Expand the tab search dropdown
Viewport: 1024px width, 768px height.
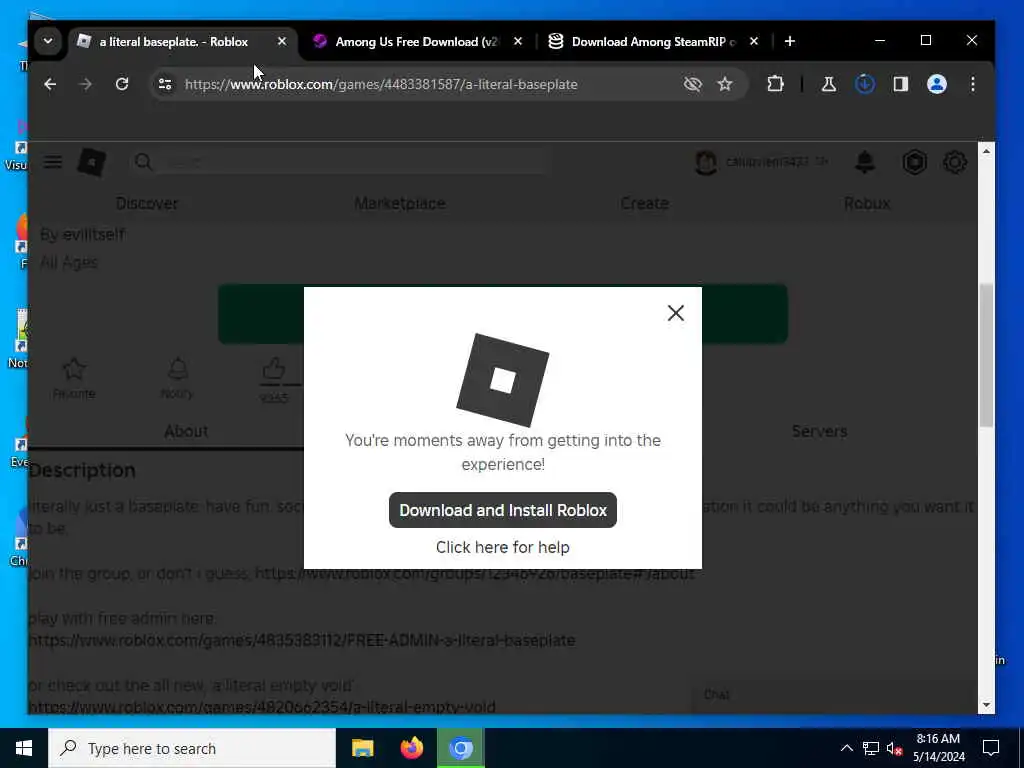click(48, 41)
